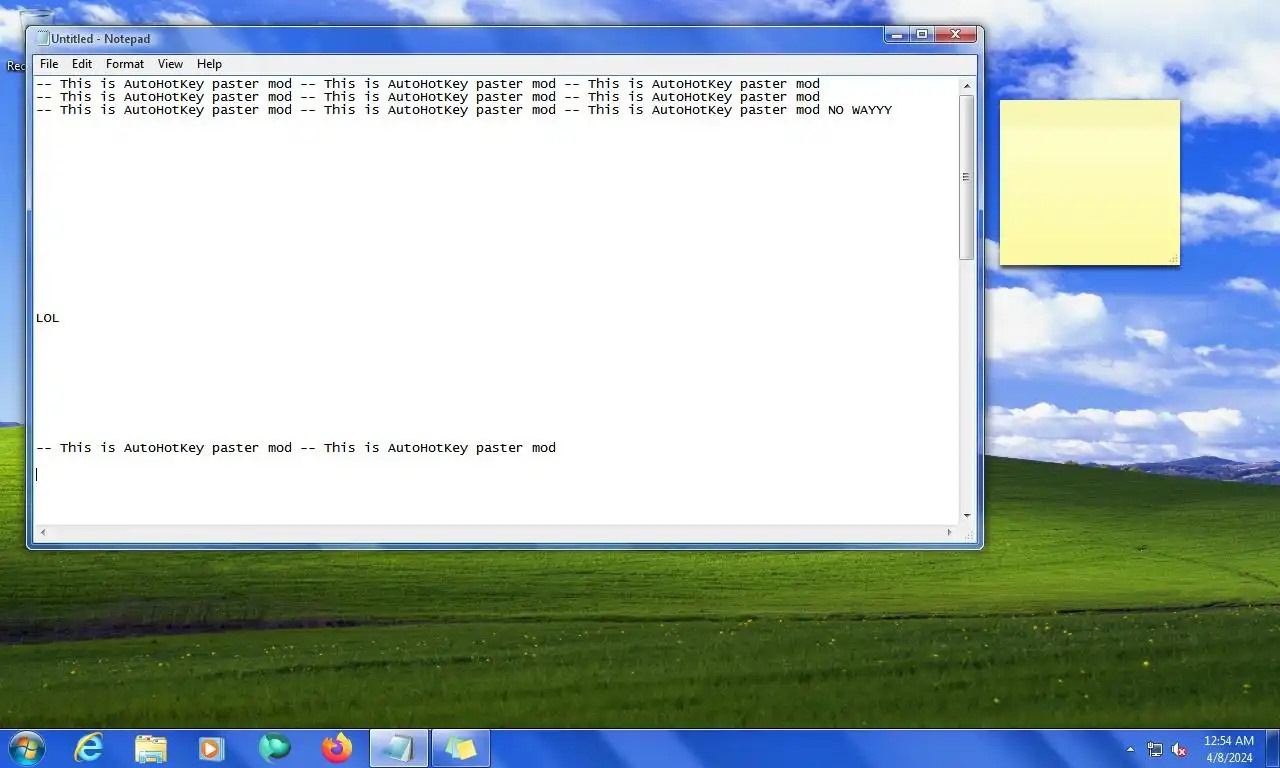Open Windows Media Player from the taskbar
The height and width of the screenshot is (768, 1280).
click(x=211, y=748)
